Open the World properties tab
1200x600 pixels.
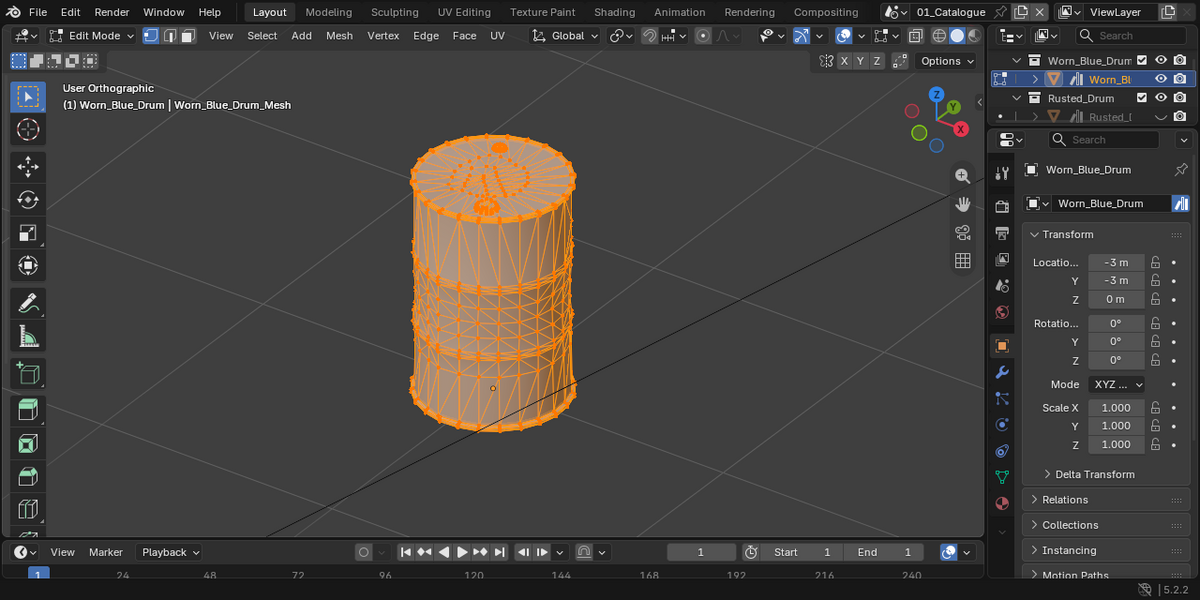[x=1002, y=311]
